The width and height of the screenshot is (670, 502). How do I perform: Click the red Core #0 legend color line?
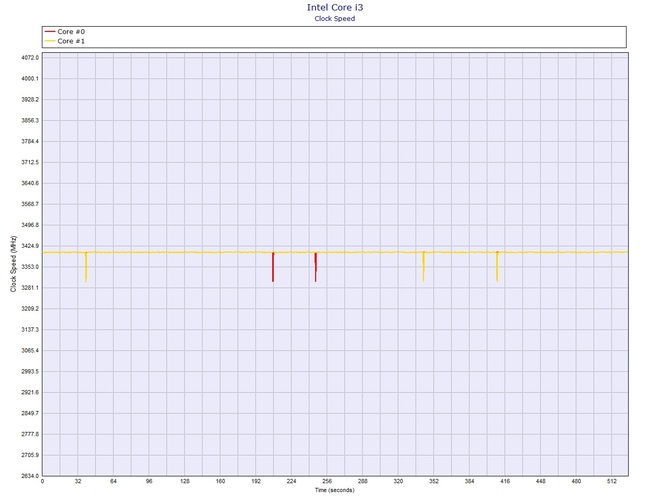50,32
